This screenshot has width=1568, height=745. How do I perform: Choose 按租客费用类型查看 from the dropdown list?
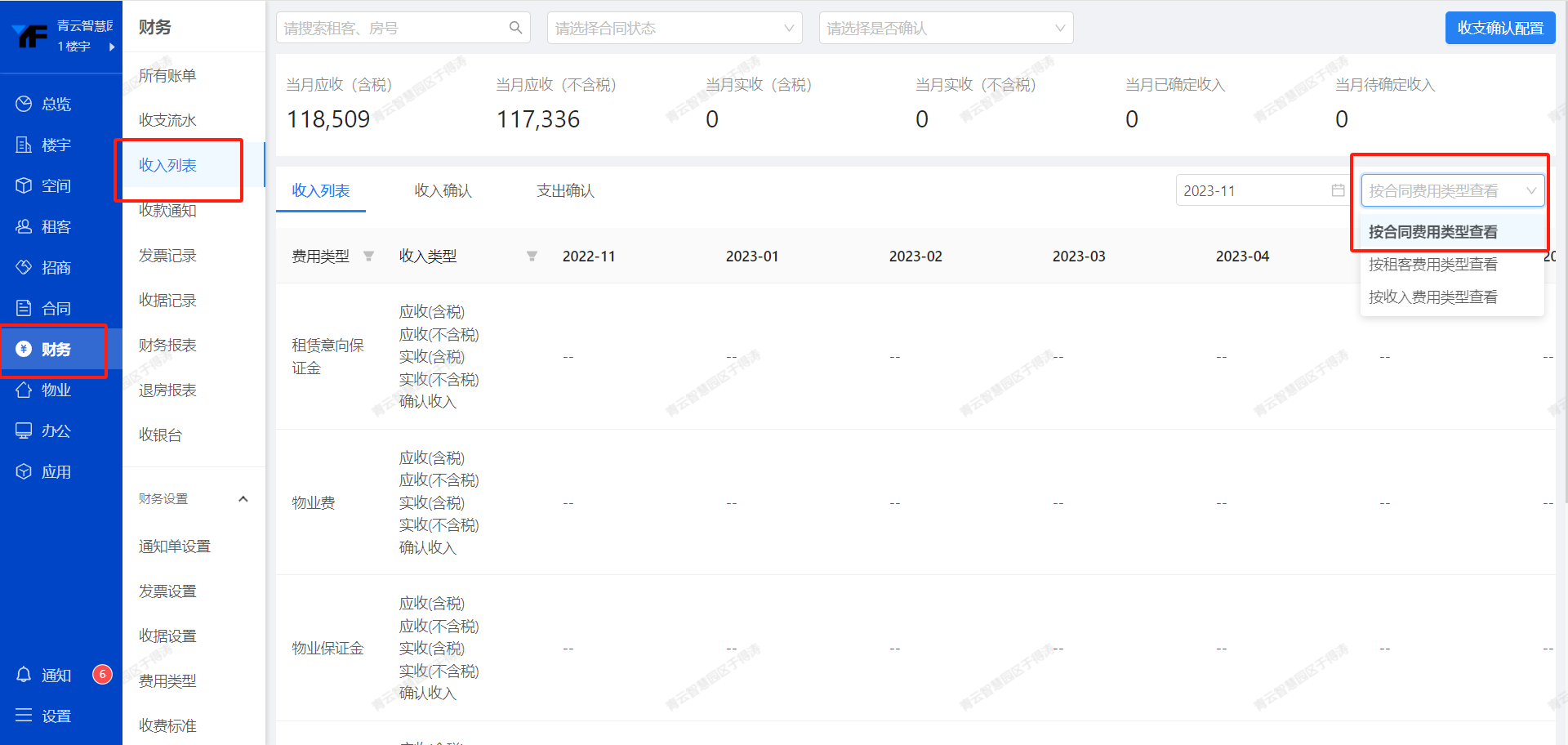tap(1432, 265)
